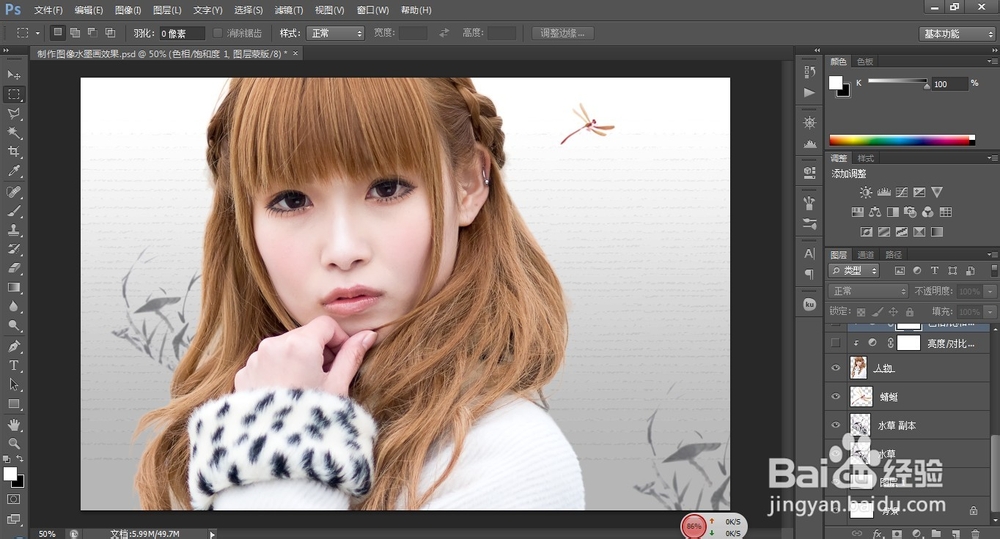Add a Curves adjustment
The image size is (1000, 539).
coord(901,192)
